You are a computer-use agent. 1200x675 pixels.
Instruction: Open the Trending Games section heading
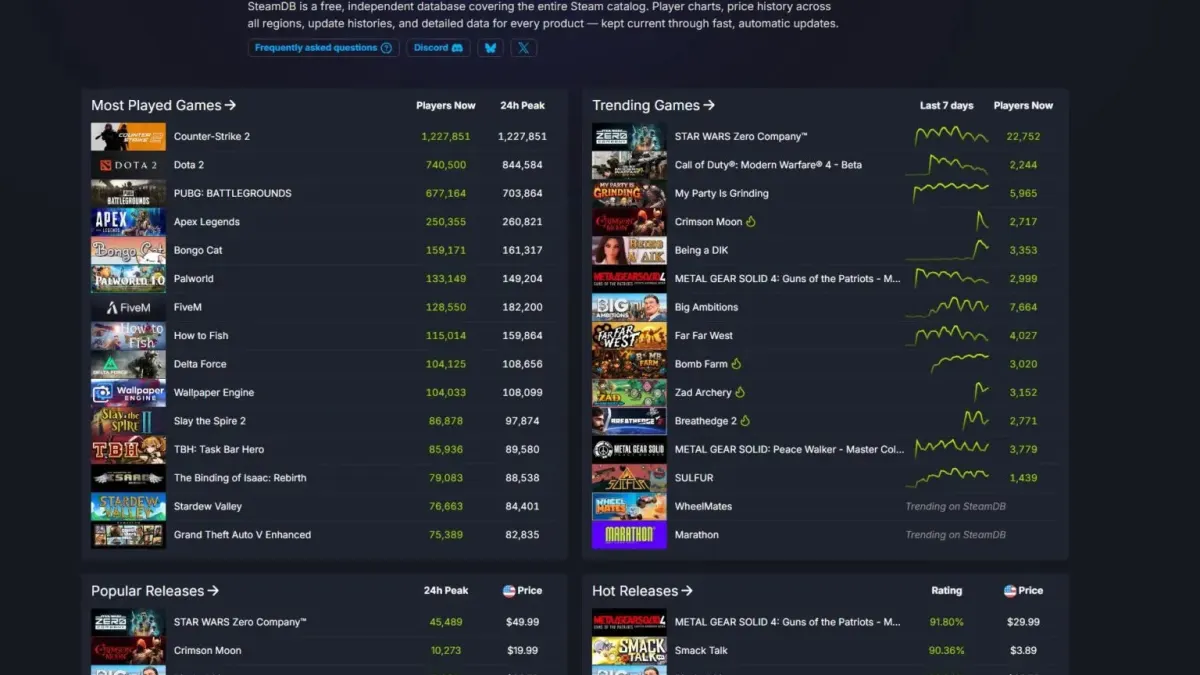tap(653, 105)
